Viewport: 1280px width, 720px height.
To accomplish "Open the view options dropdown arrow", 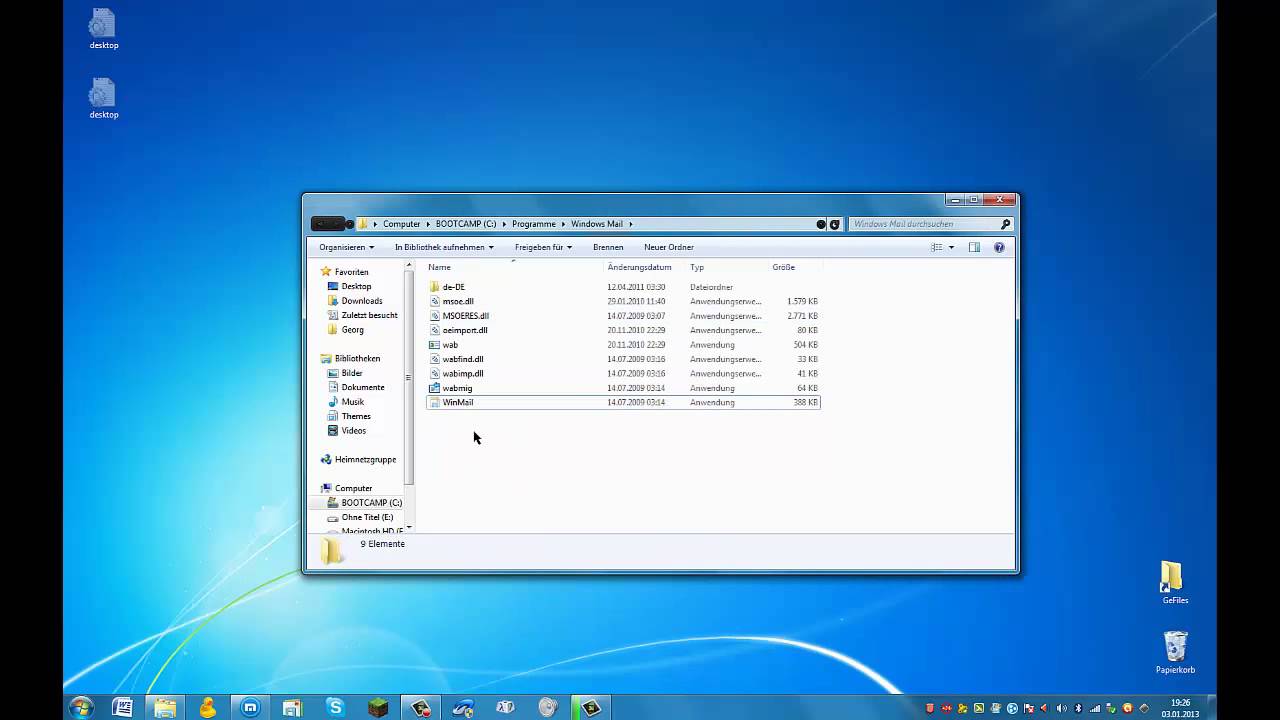I will click(x=951, y=247).
